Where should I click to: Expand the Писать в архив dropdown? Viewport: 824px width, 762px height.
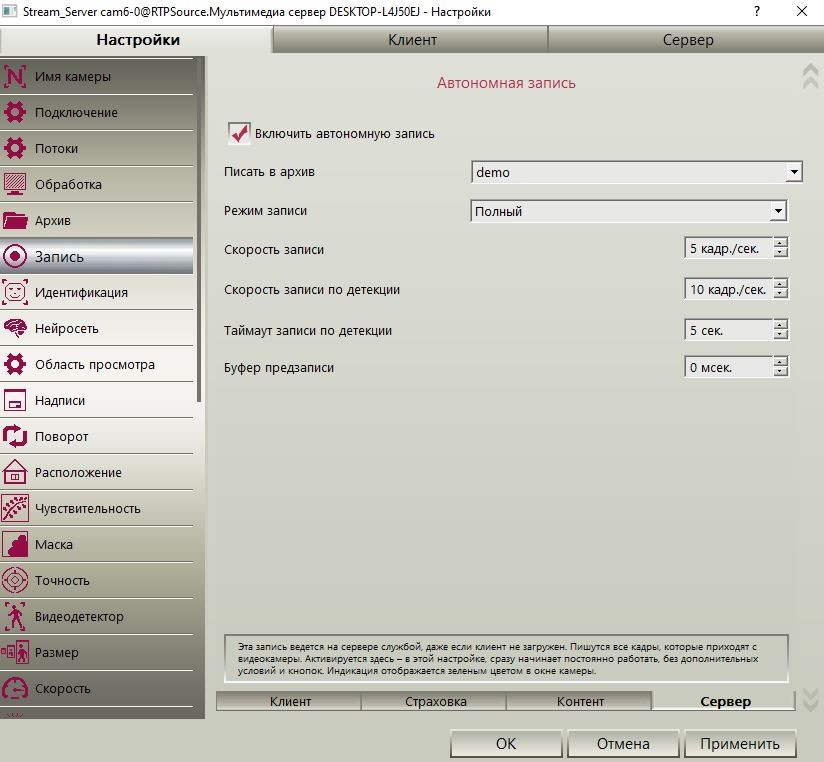pyautogui.click(x=794, y=172)
